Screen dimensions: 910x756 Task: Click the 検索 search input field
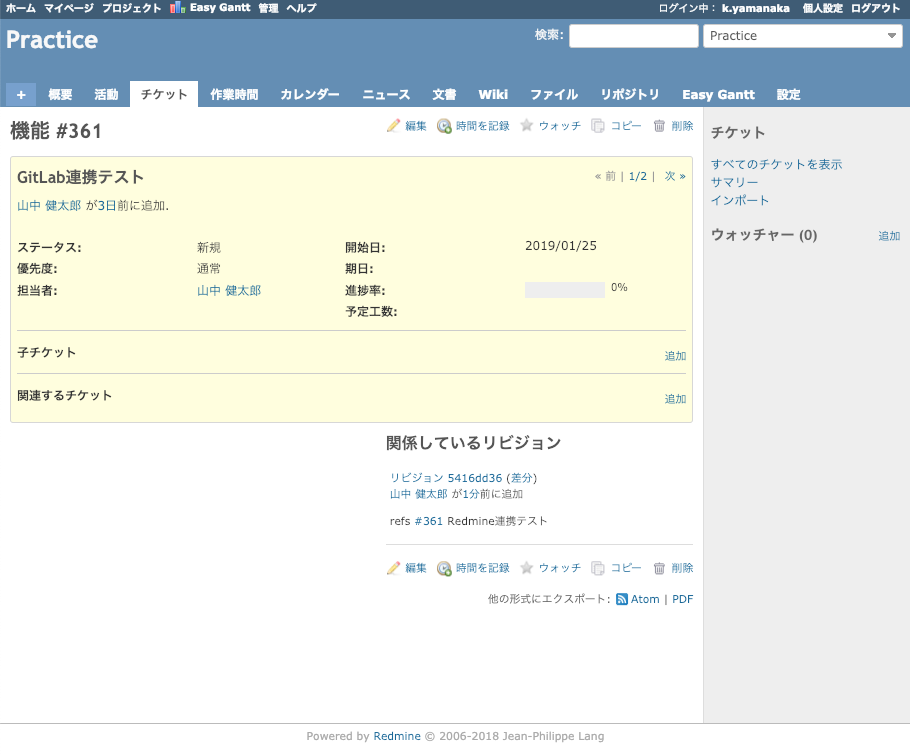pos(633,36)
